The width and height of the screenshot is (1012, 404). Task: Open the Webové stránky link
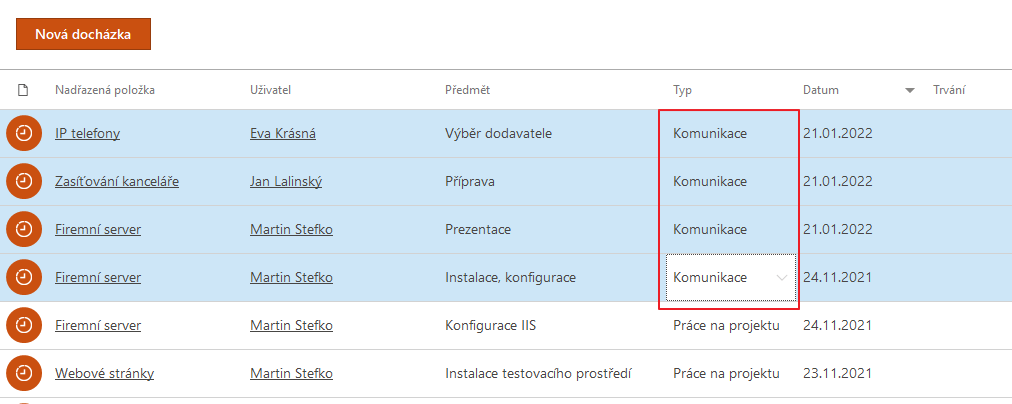click(105, 373)
